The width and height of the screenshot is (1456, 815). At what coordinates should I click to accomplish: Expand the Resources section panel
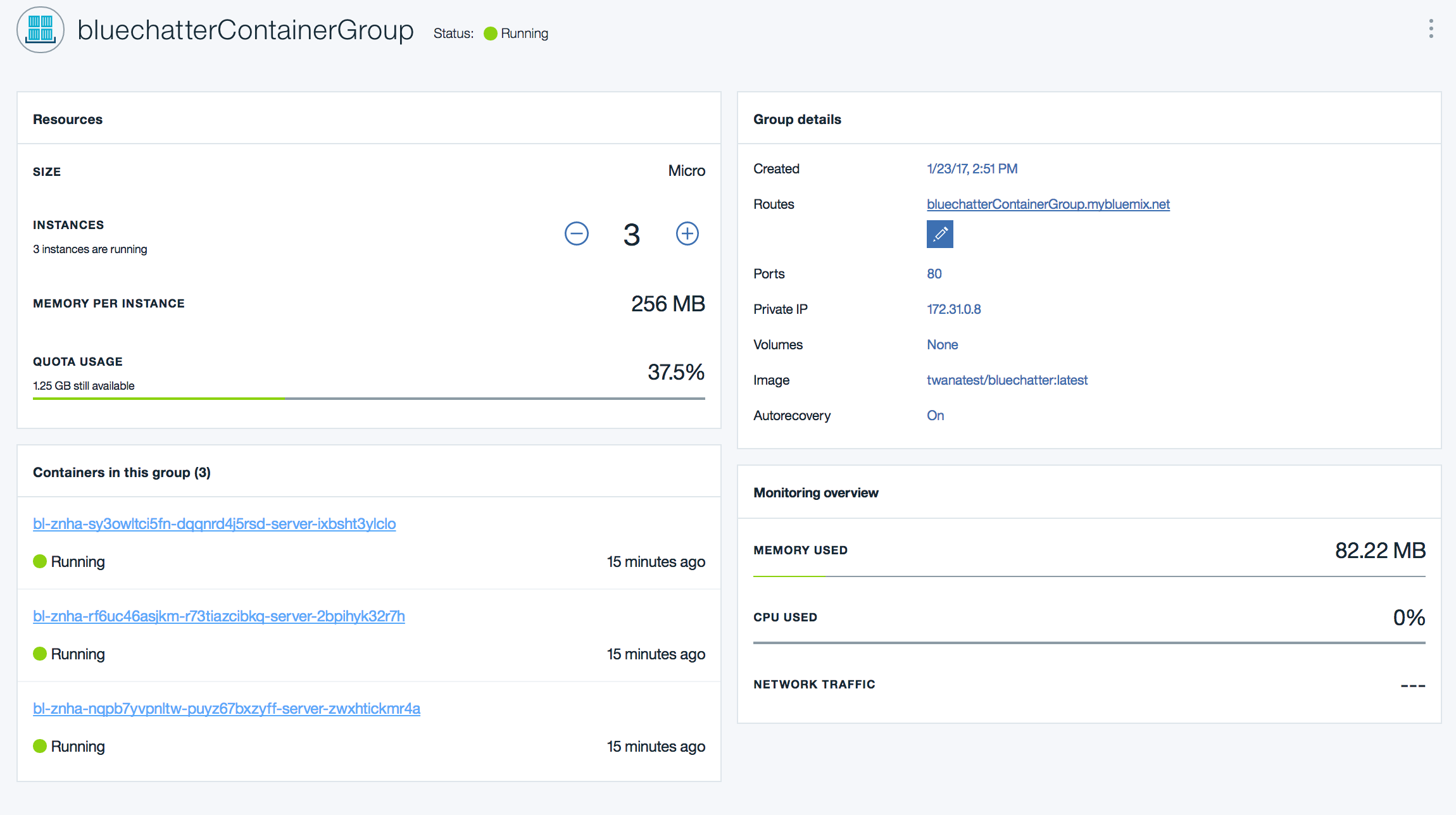coord(67,118)
